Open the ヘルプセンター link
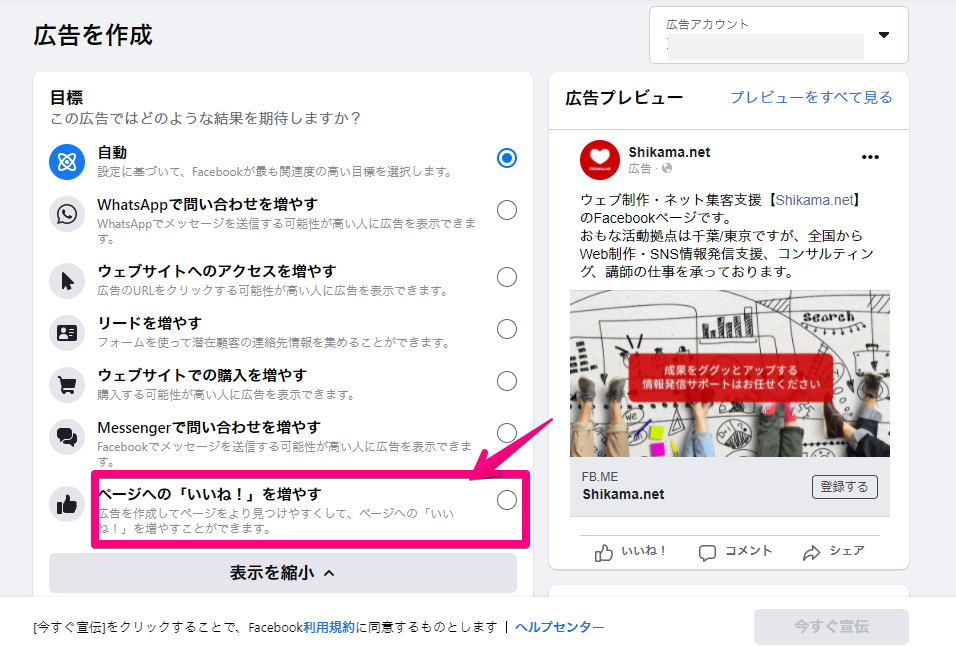Screen dimensions: 956x647 [560, 627]
